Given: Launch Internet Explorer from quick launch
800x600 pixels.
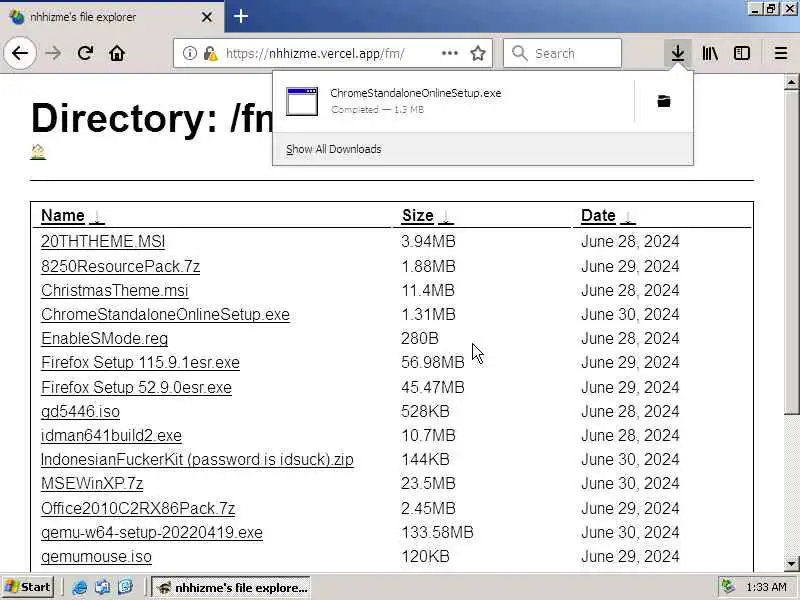Looking at the screenshot, I should 79,587.
